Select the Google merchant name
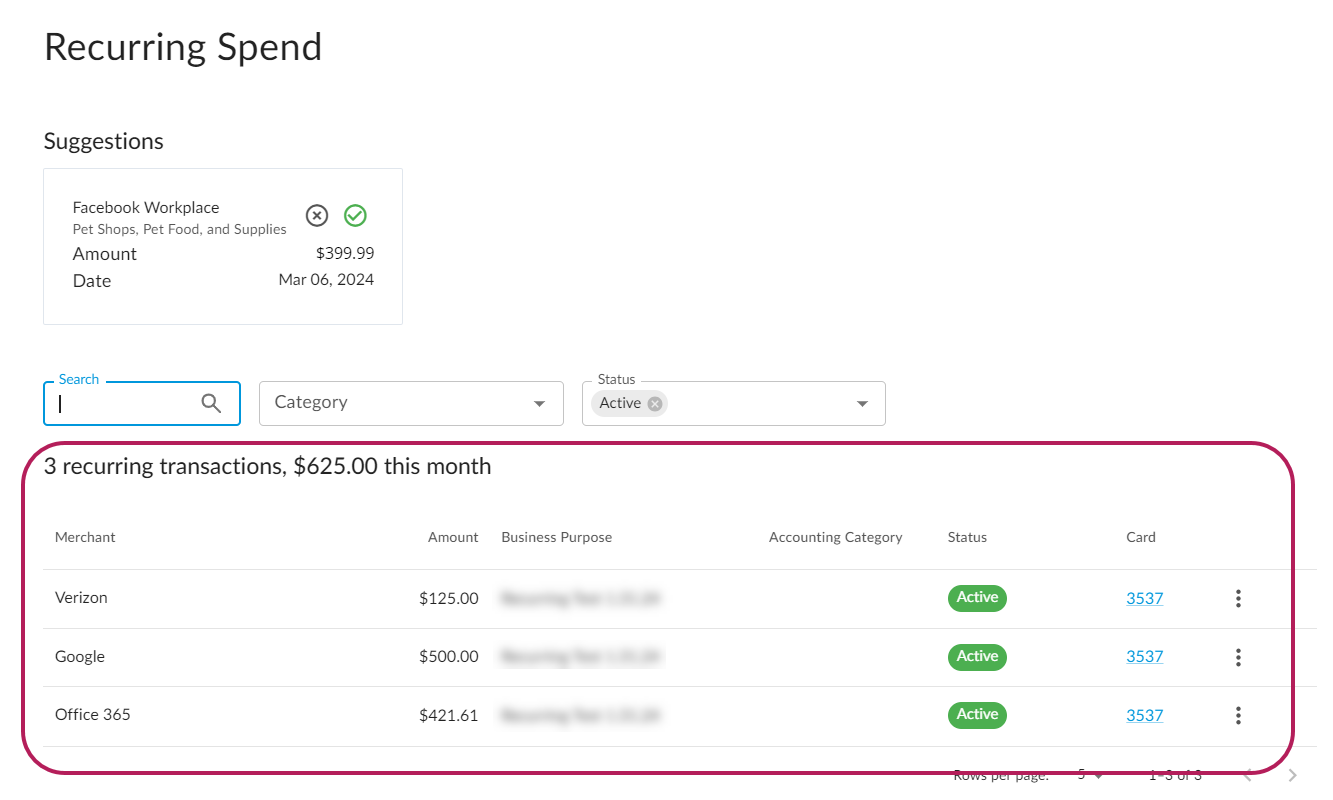1333x800 pixels. point(80,657)
